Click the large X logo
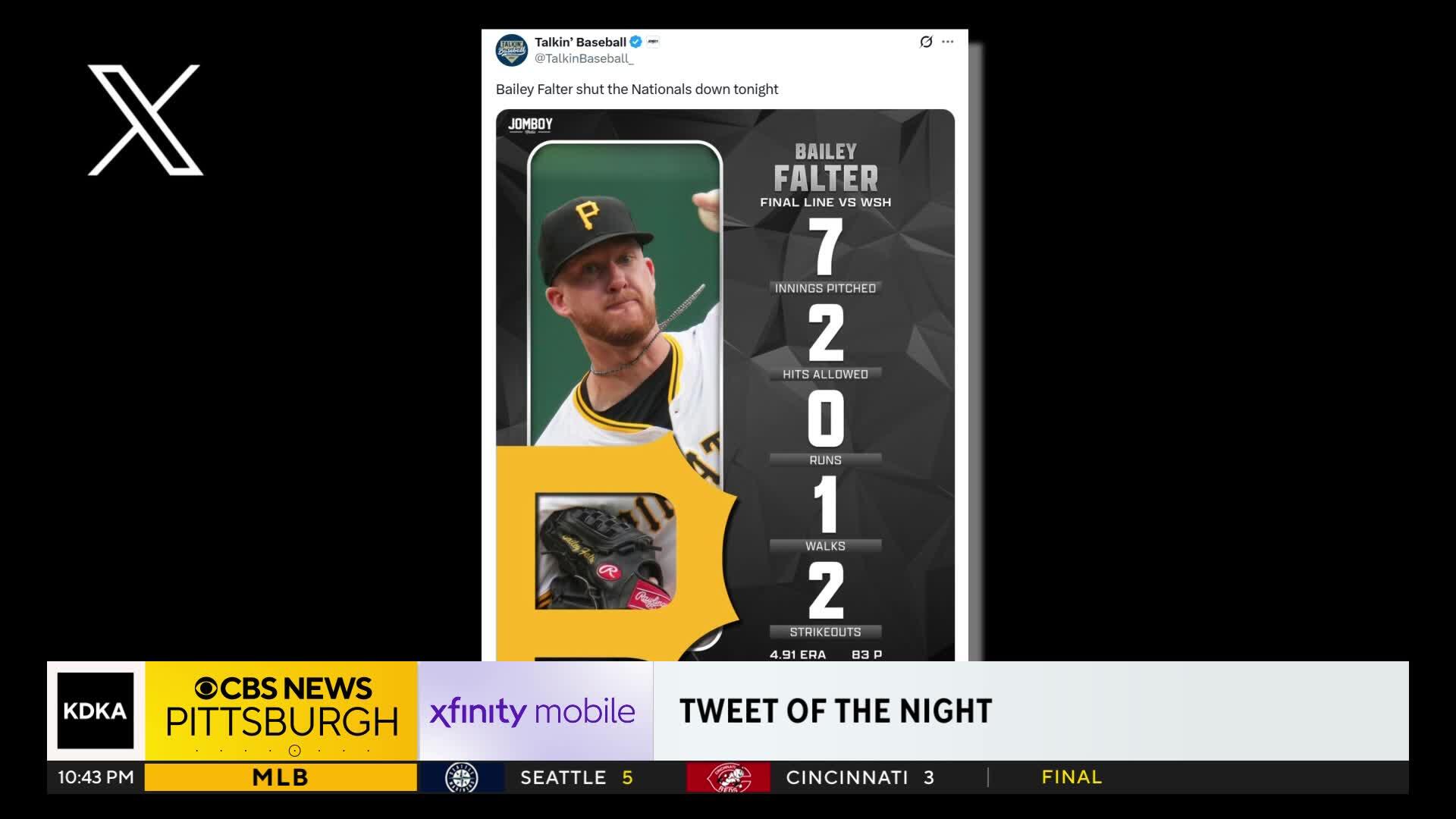 point(145,120)
